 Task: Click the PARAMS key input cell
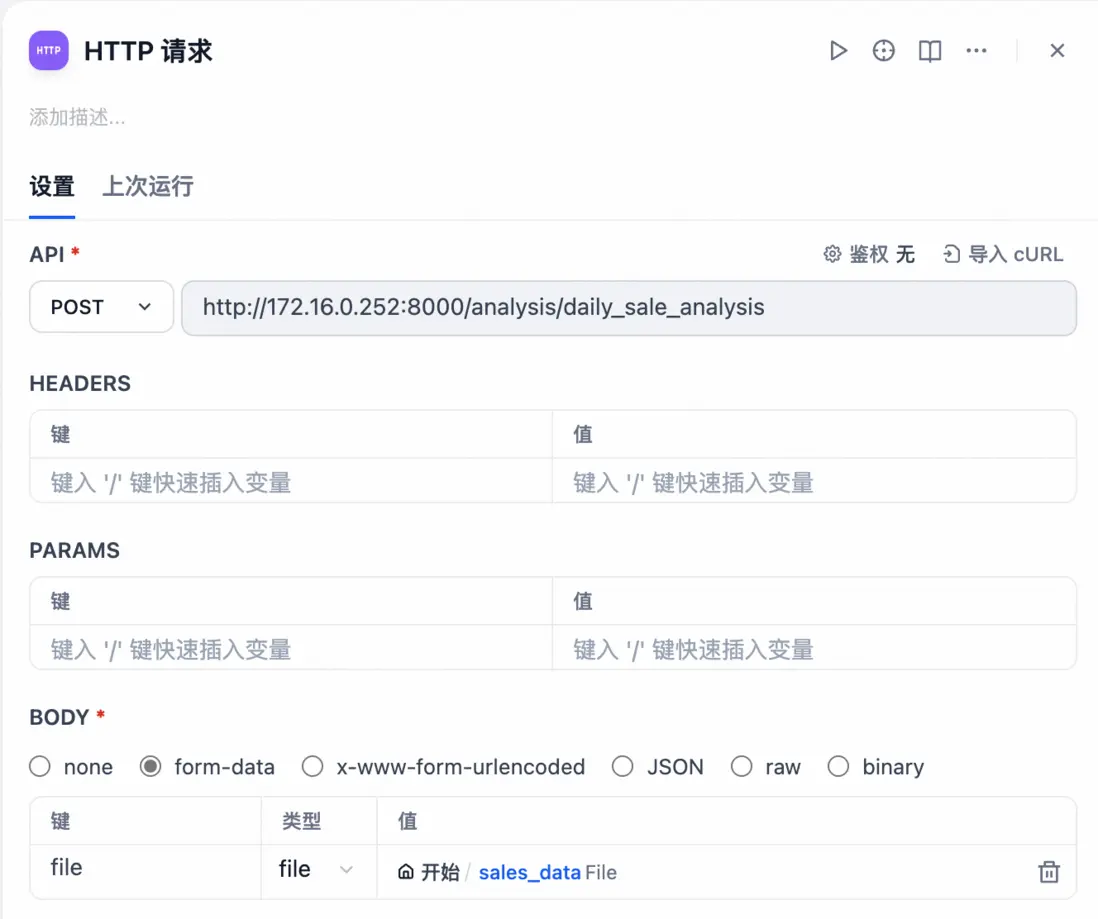click(291, 649)
